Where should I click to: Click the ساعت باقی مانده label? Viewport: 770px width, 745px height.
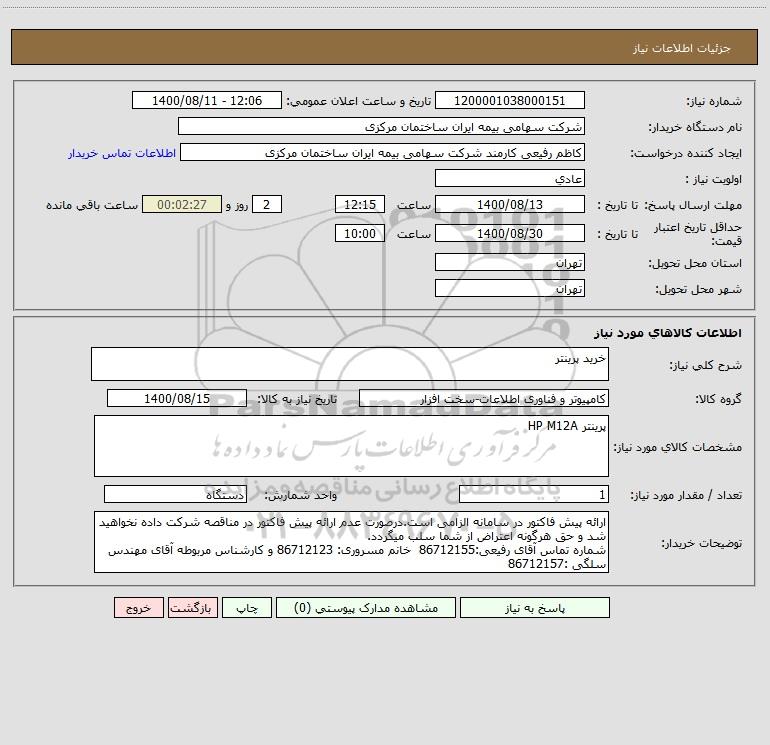(x=92, y=205)
